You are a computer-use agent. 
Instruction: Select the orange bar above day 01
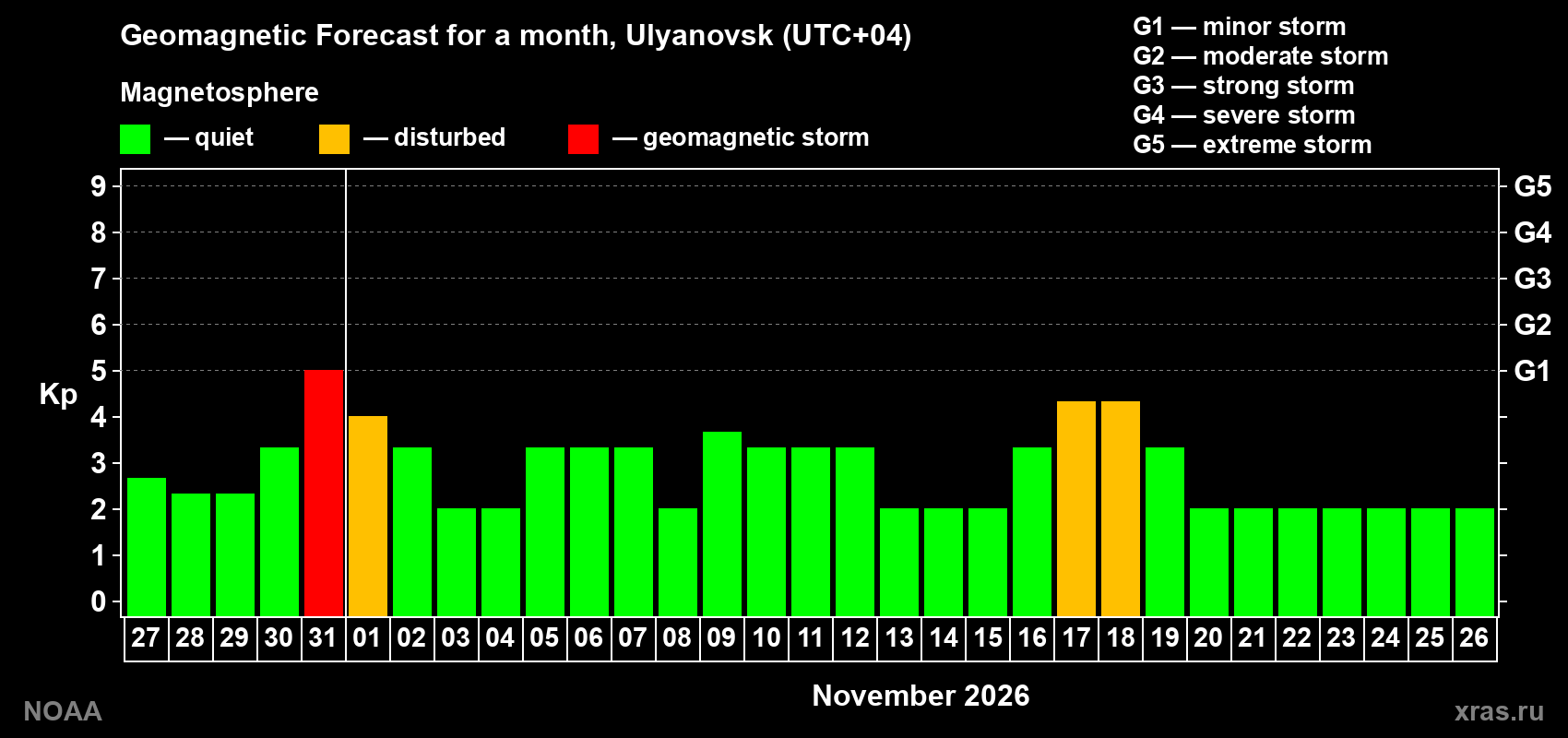[368, 517]
